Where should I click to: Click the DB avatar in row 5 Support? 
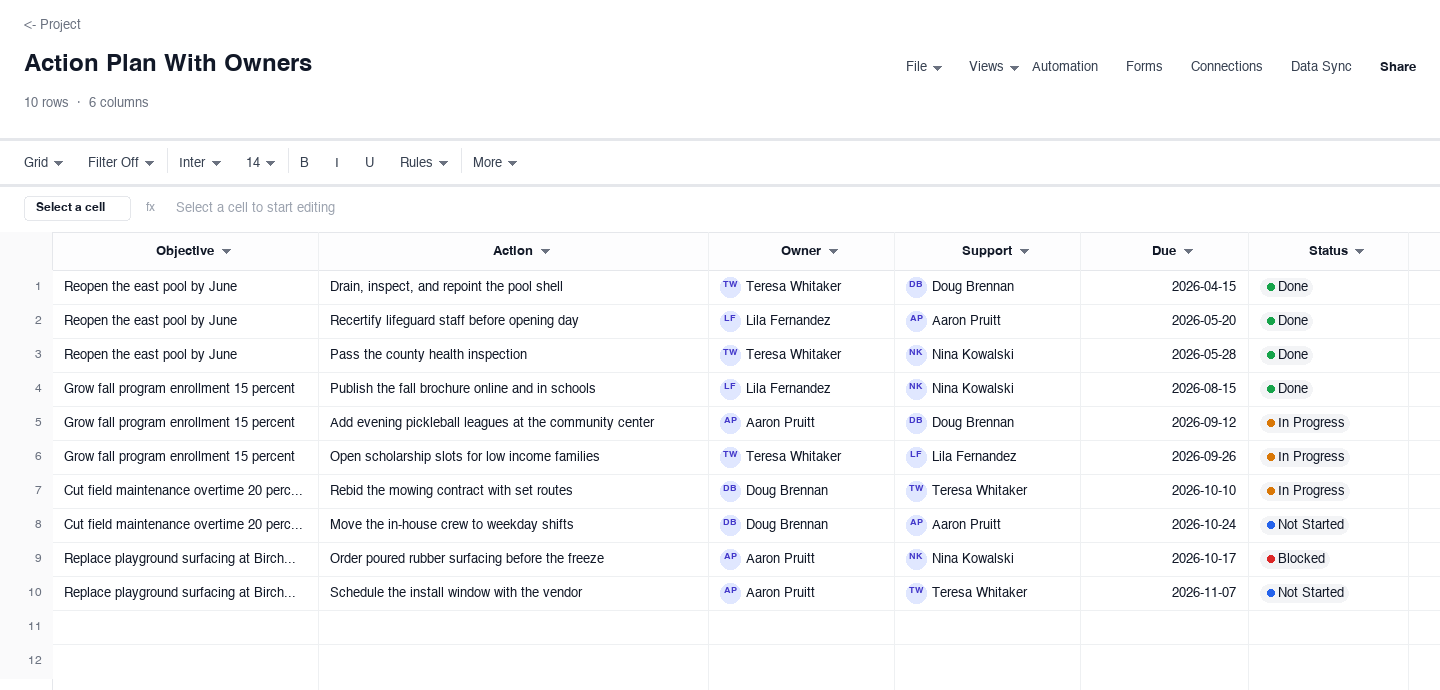[916, 422]
